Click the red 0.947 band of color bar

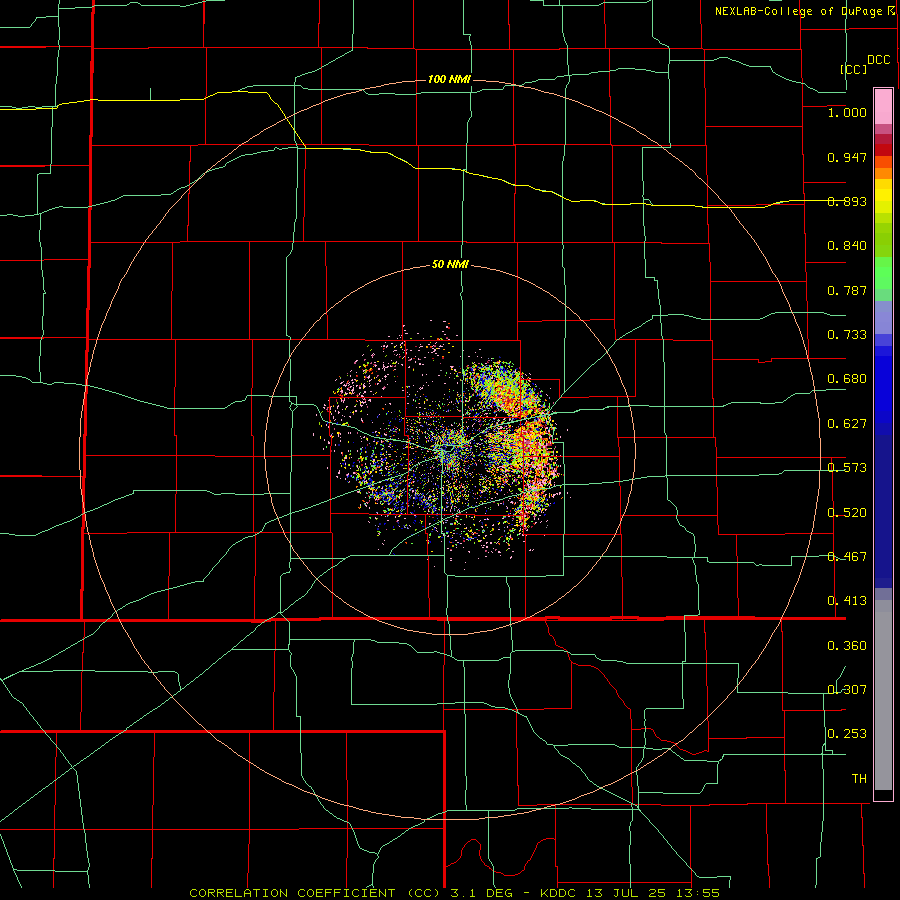tap(883, 150)
